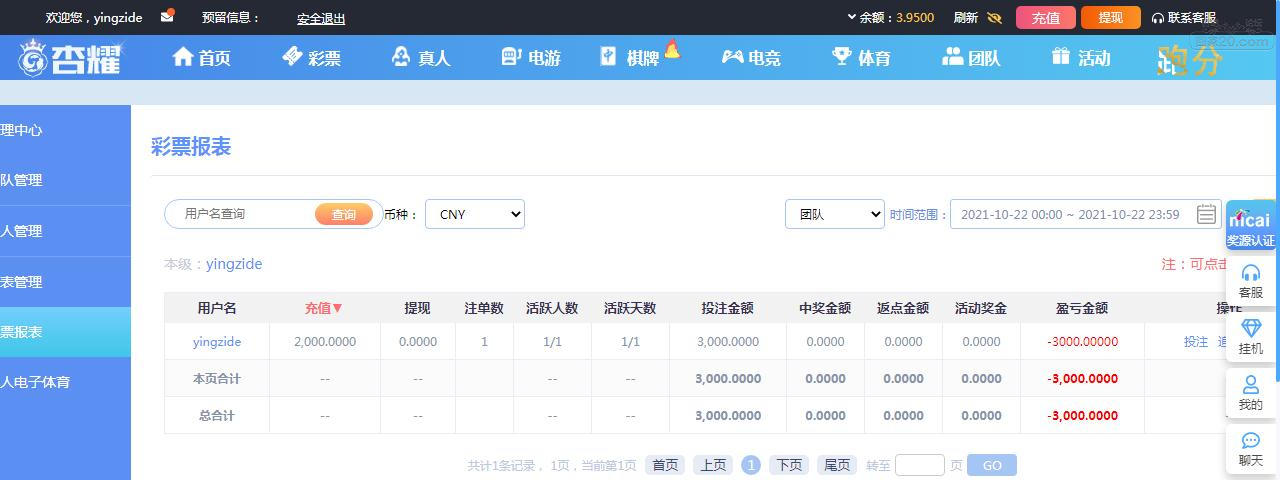Image resolution: width=1280 pixels, height=480 pixels.
Task: Open 客服 headset floating icon
Action: point(1251,282)
